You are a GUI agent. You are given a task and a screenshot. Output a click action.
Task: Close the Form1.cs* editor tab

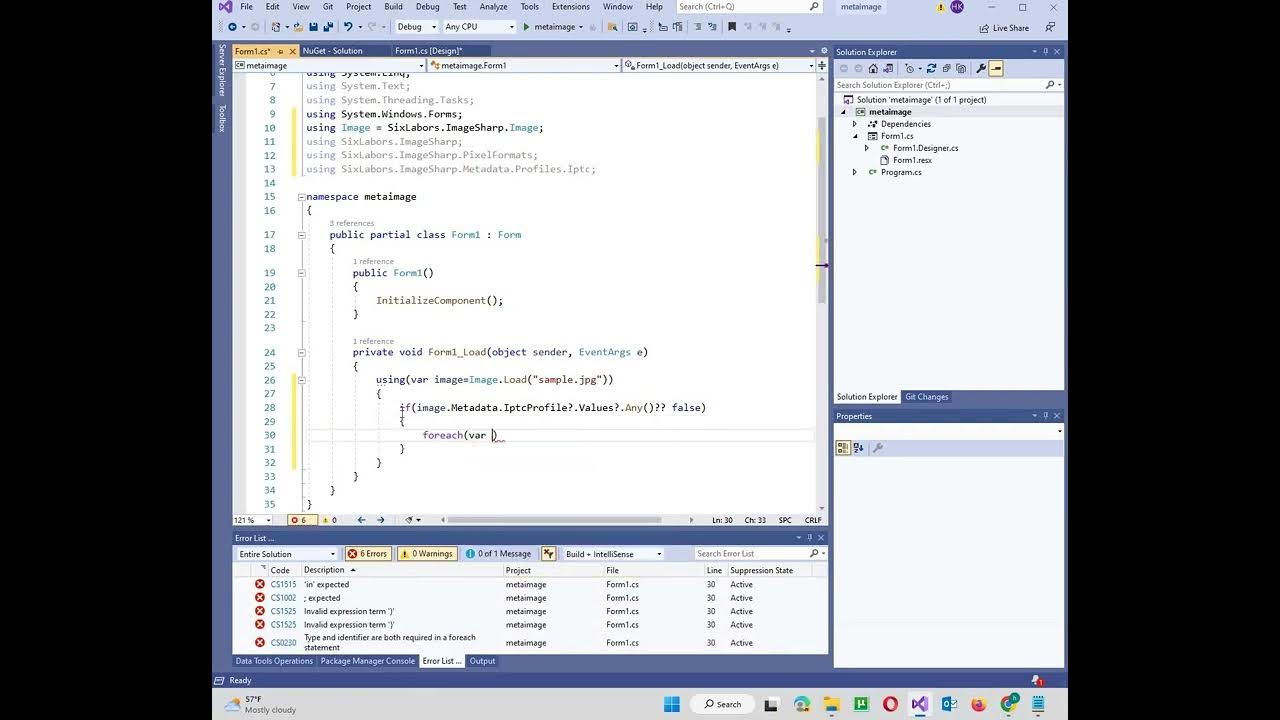[292, 51]
